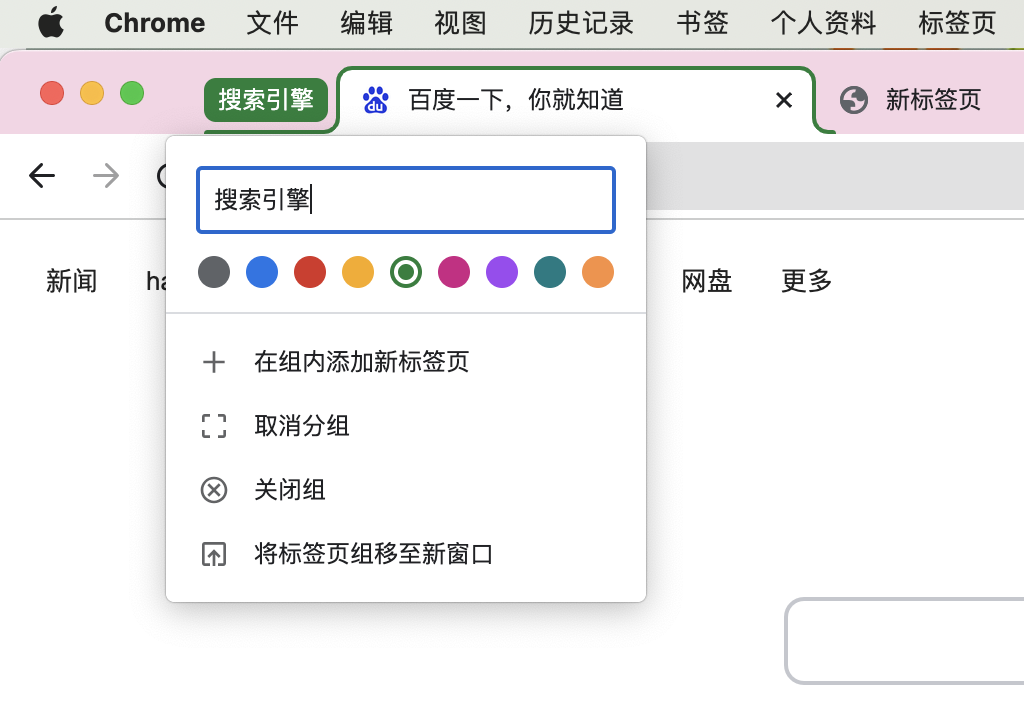Click the 网盘 link
This screenshot has width=1024, height=714.
pyautogui.click(x=706, y=281)
